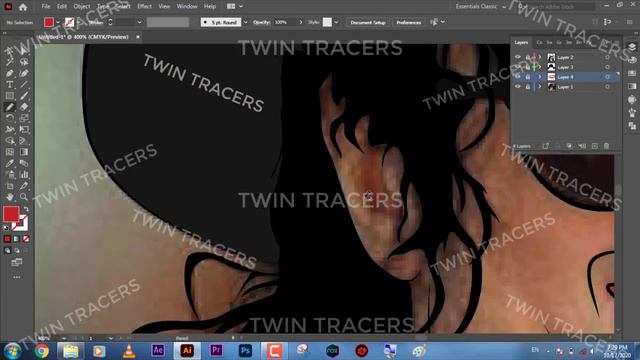This screenshot has height=360, width=640.
Task: Select the Paintbrush tool
Action: (24, 96)
